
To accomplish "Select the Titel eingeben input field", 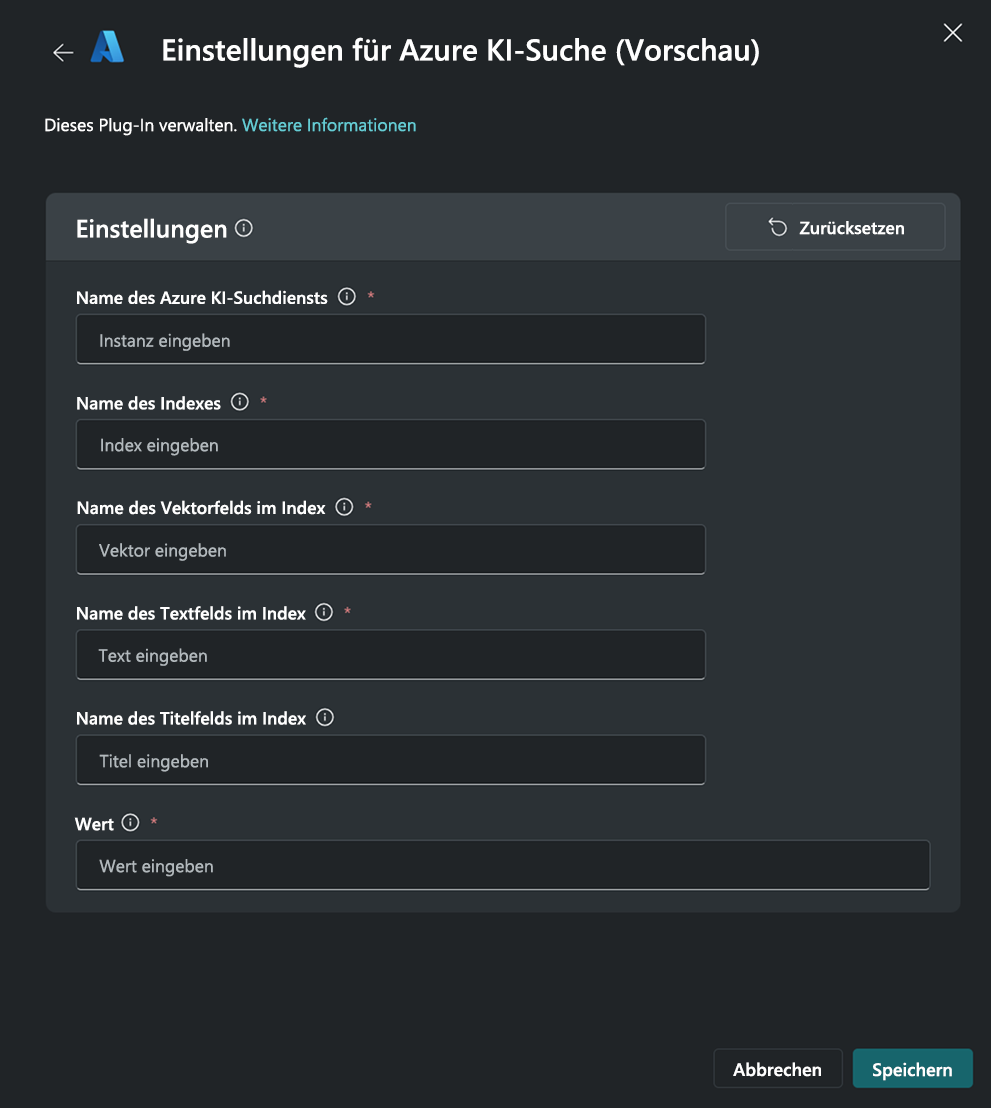I will [390, 761].
